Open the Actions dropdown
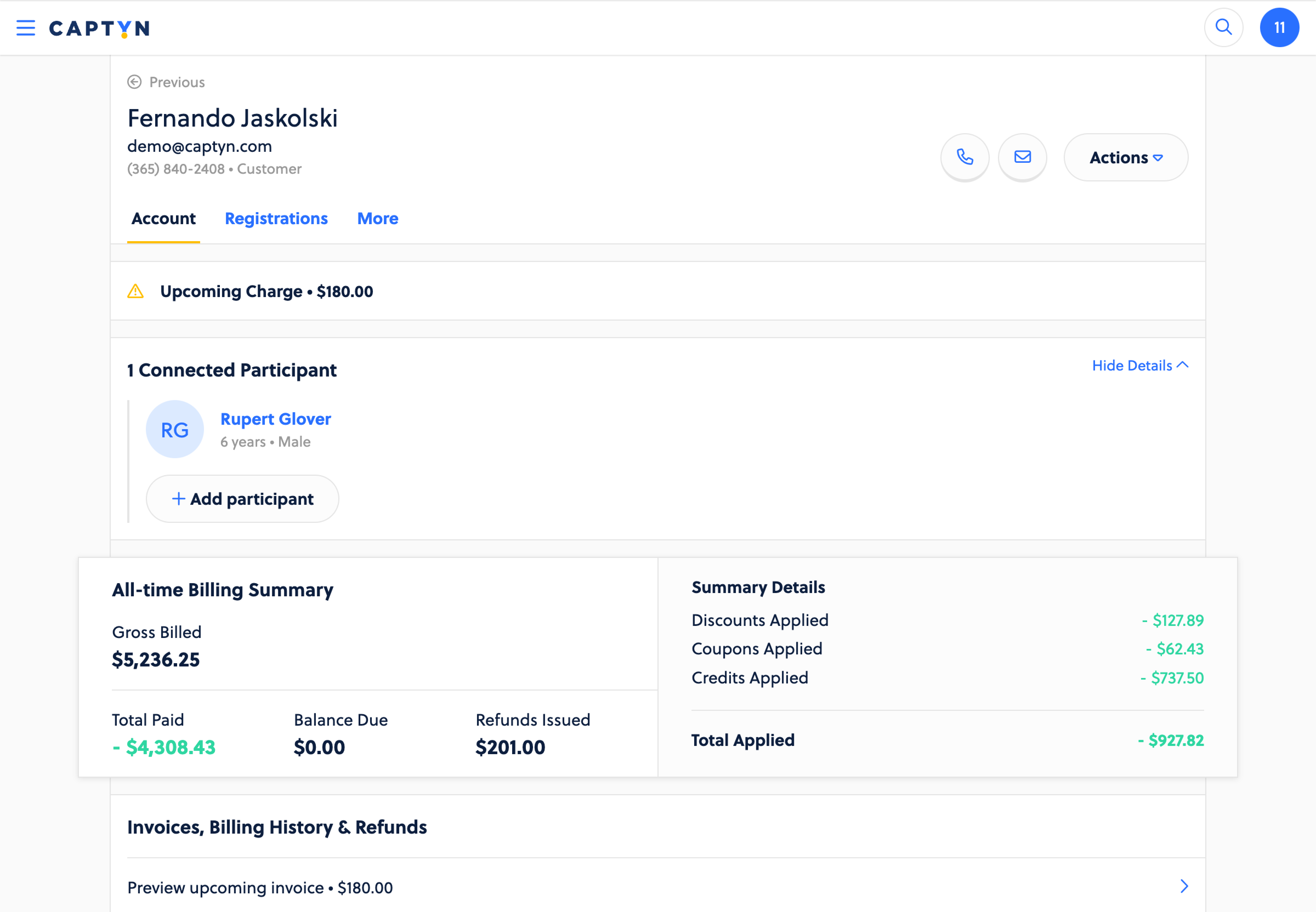The width and height of the screenshot is (1316, 912). point(1126,157)
